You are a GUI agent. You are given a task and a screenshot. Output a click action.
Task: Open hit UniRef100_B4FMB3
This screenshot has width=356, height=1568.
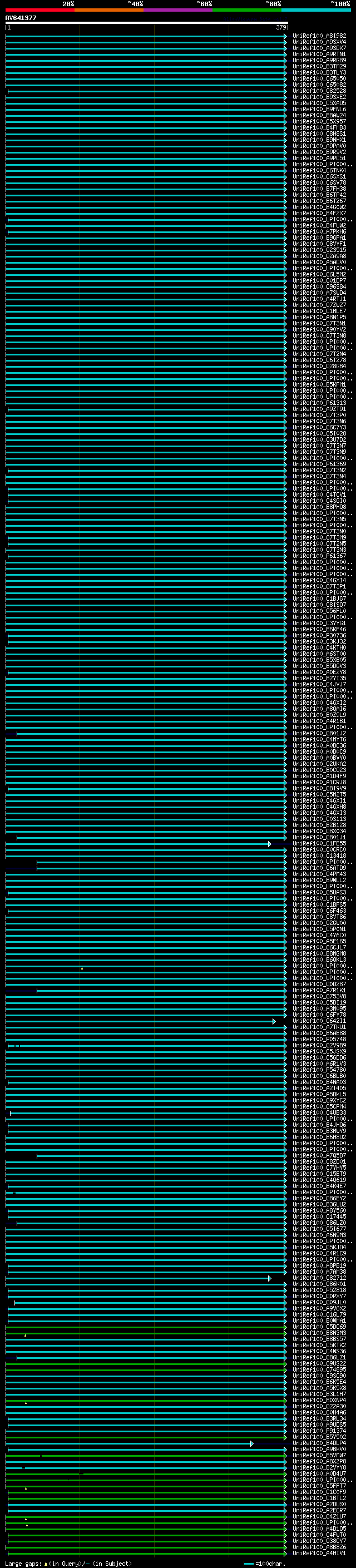coord(319,128)
